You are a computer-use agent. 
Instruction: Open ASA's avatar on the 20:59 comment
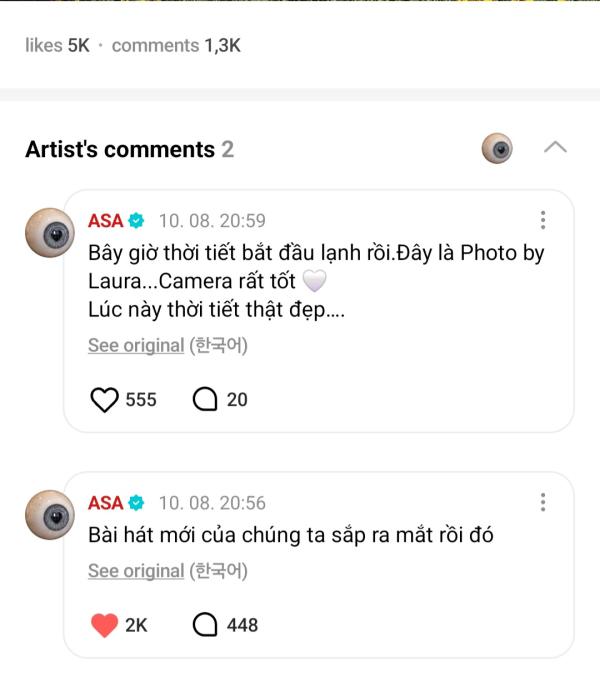click(49, 233)
